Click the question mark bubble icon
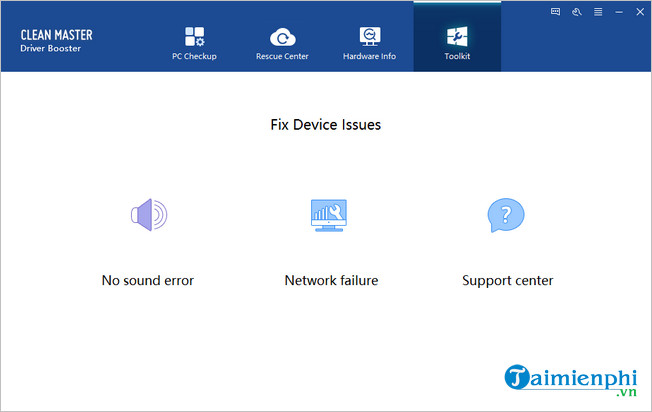This screenshot has height=412, width=652. pyautogui.click(x=506, y=214)
